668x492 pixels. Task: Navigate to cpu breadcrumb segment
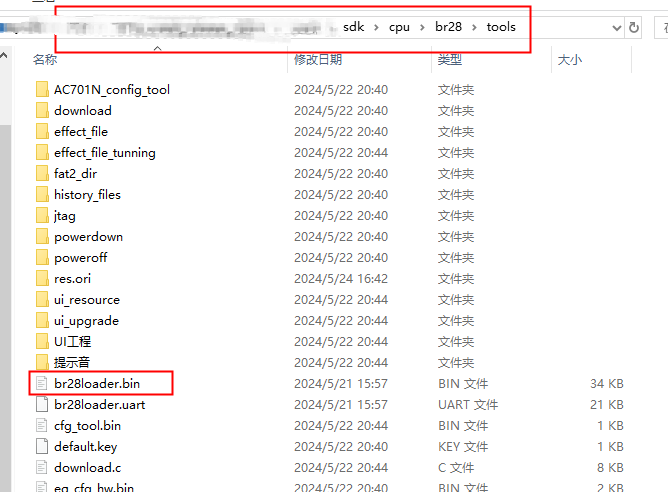399,27
